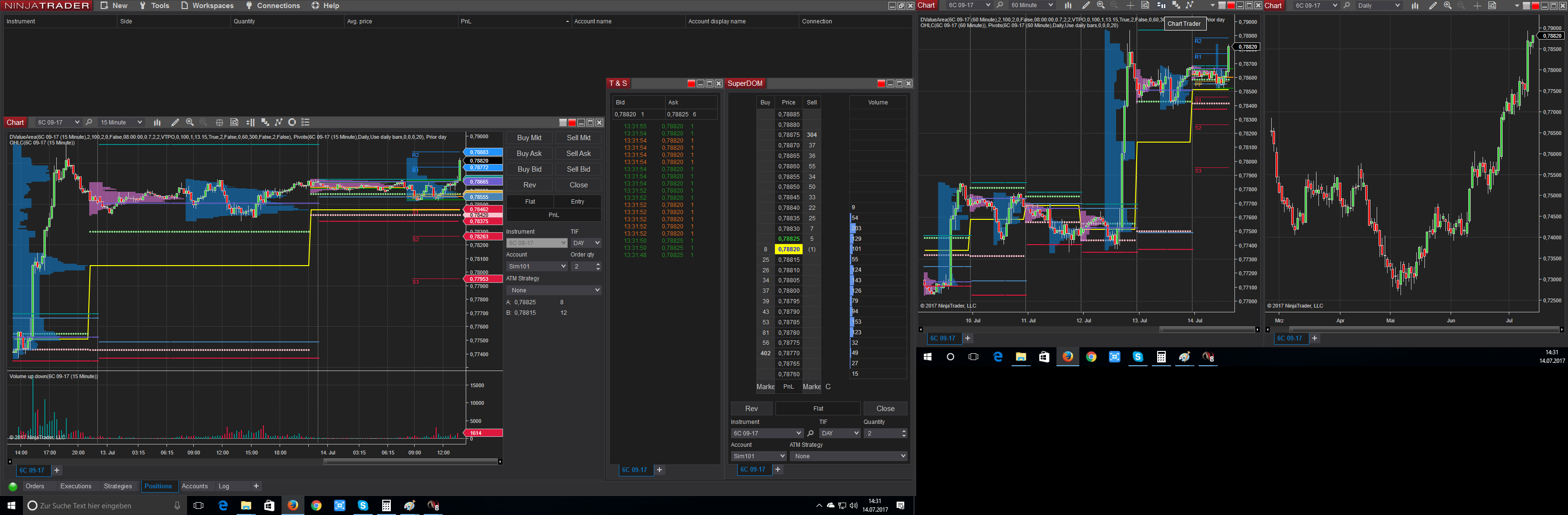
Task: Open data box on 60 Minute chart
Action: point(1145,5)
